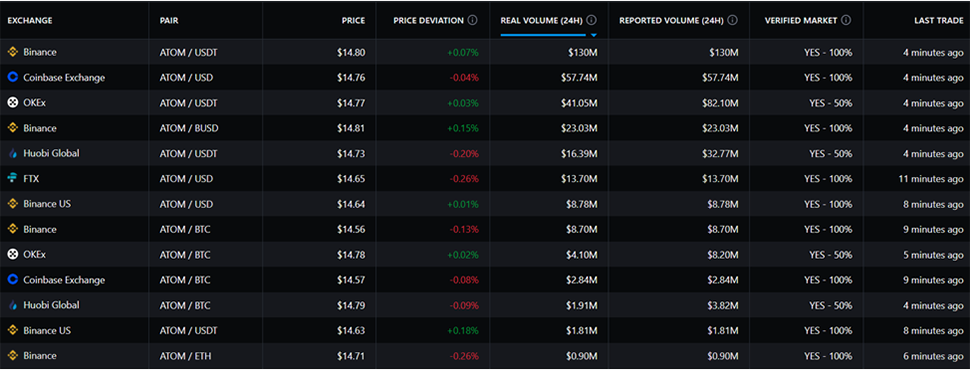Click the Huobi Global flame icon in ATOM / USDT row
The height and width of the screenshot is (370, 970).
[12, 153]
